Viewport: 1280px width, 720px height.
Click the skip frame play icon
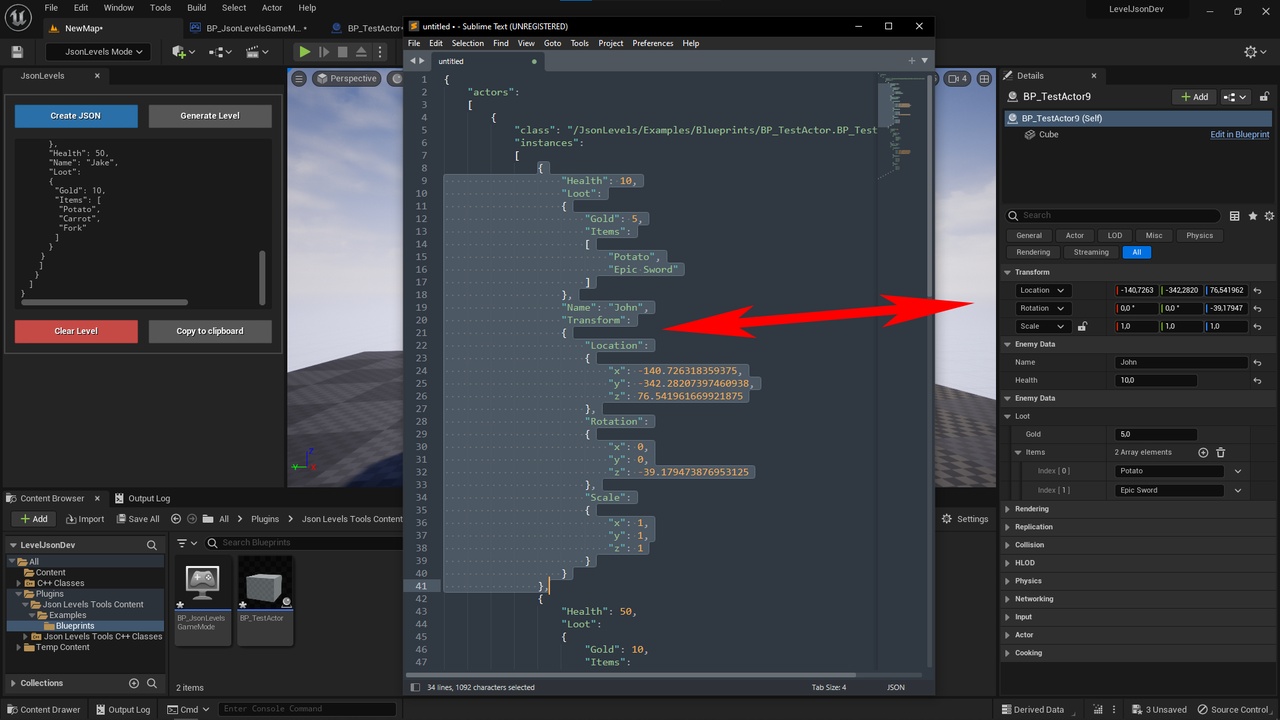[x=324, y=52]
